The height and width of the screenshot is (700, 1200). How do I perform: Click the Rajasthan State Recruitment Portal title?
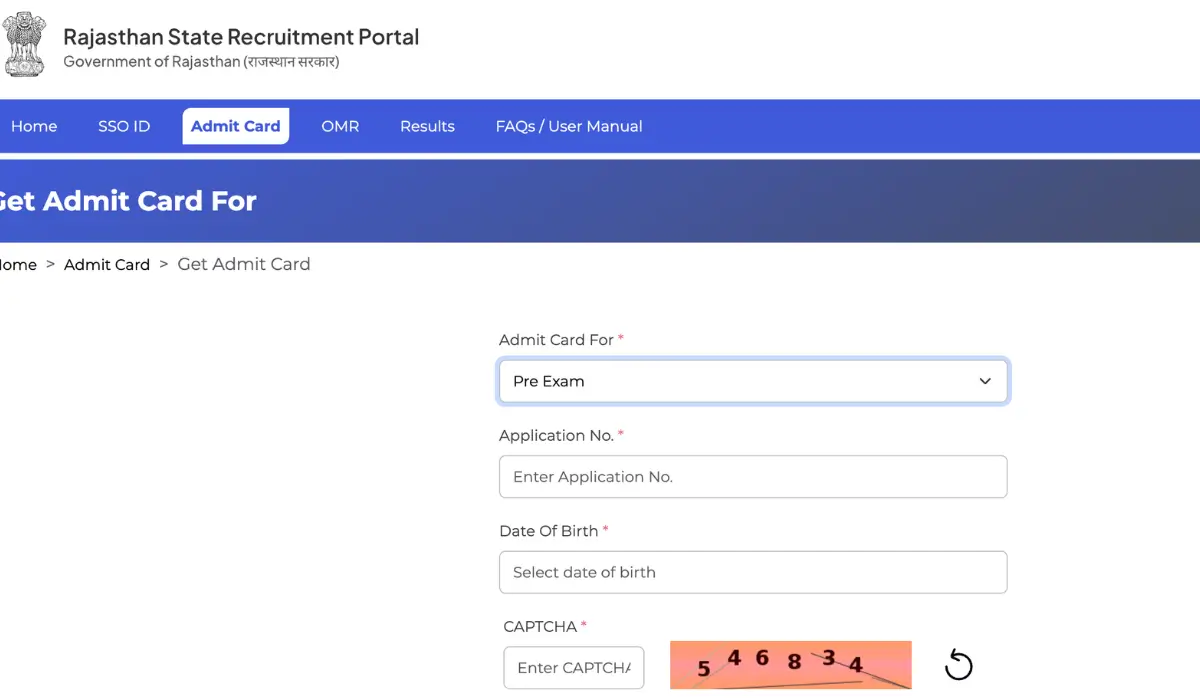[241, 37]
